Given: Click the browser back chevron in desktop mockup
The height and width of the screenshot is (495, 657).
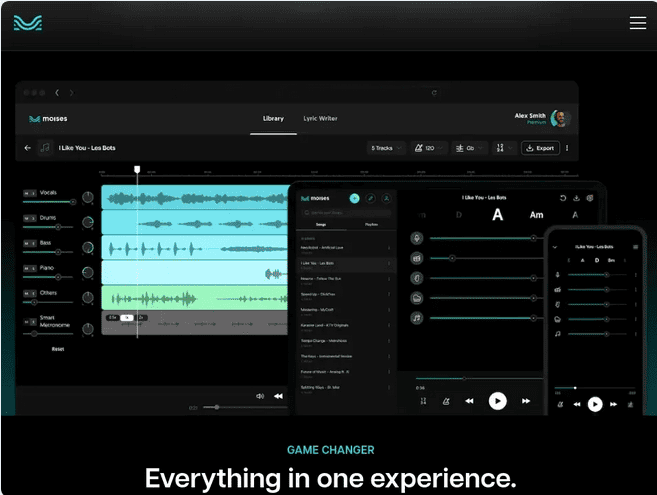Looking at the screenshot, I should (x=57, y=93).
